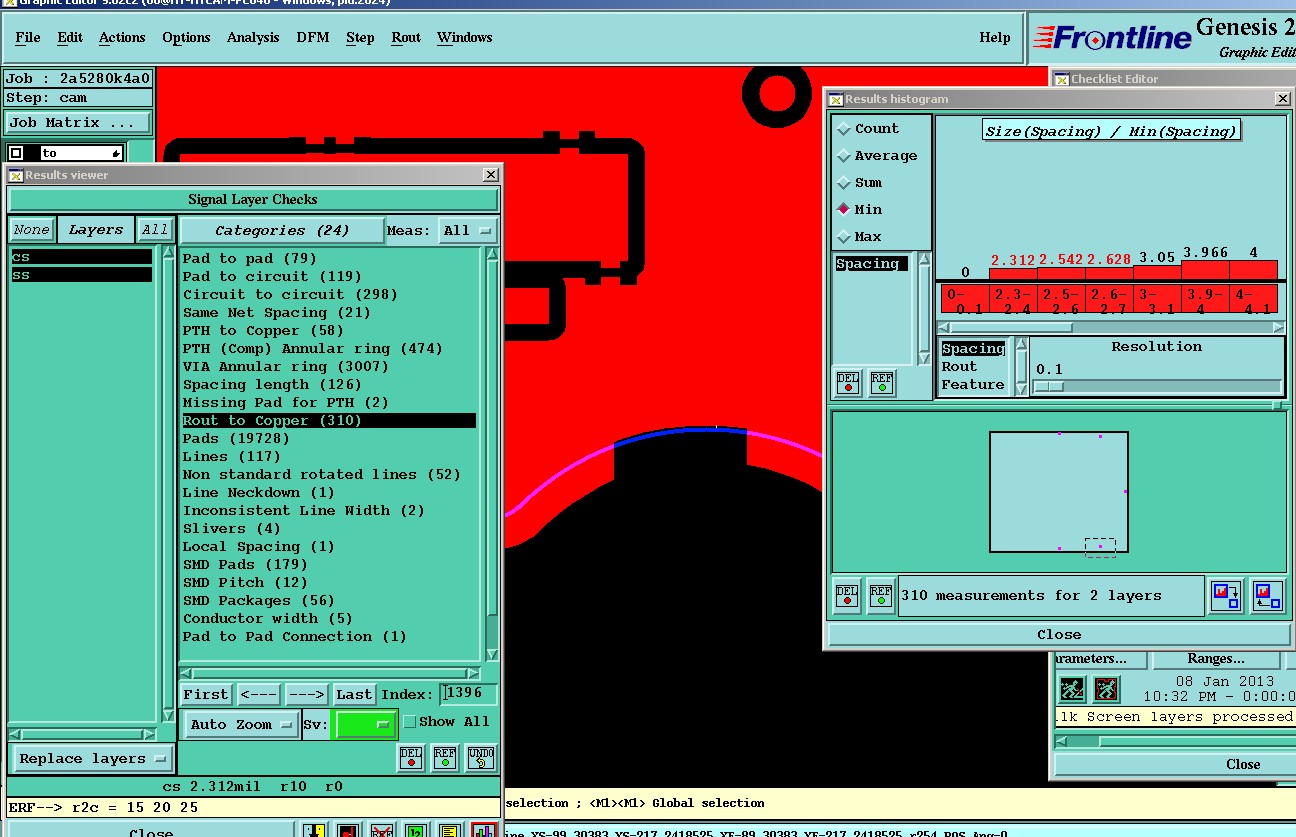Click the 0-0.1 histogram range bar
This screenshot has width=1296, height=837.
tap(965, 299)
